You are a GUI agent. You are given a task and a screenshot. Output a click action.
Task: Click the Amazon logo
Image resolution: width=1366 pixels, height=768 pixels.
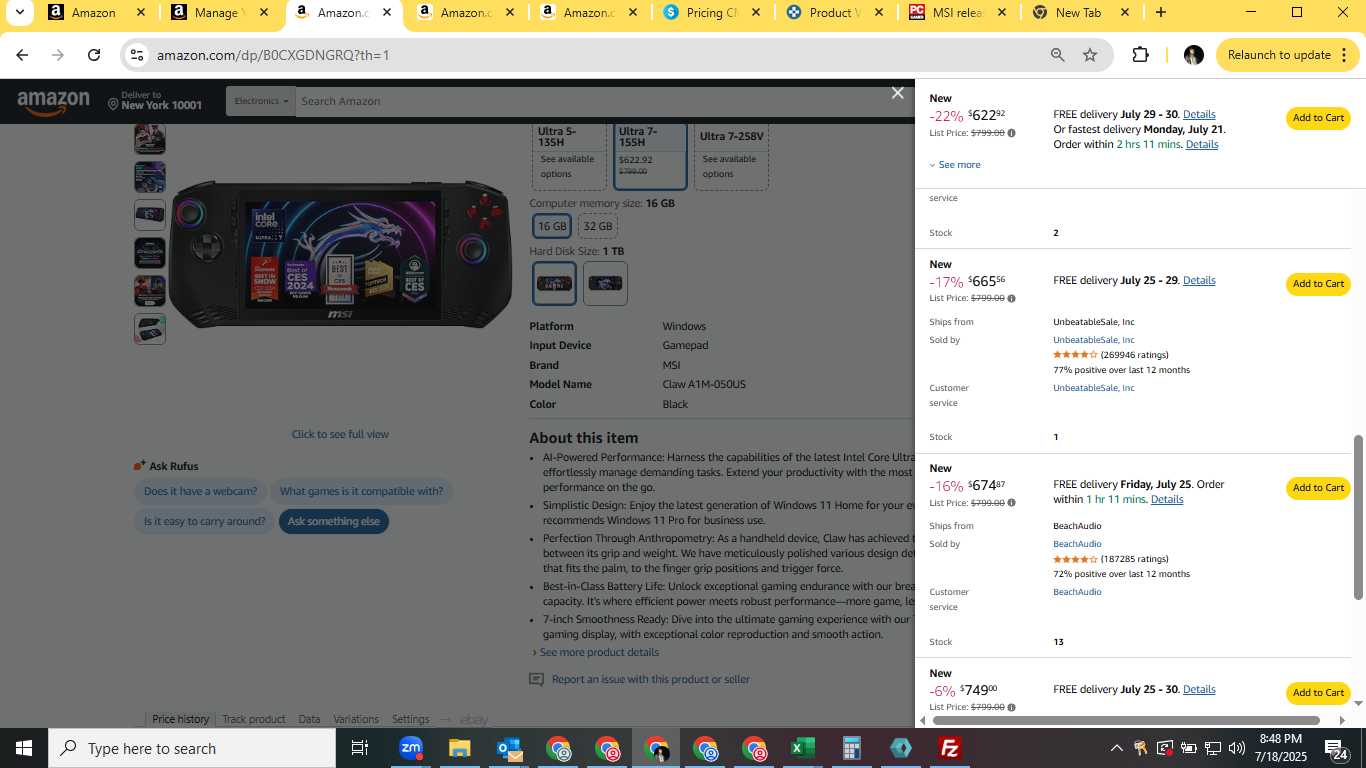click(53, 102)
